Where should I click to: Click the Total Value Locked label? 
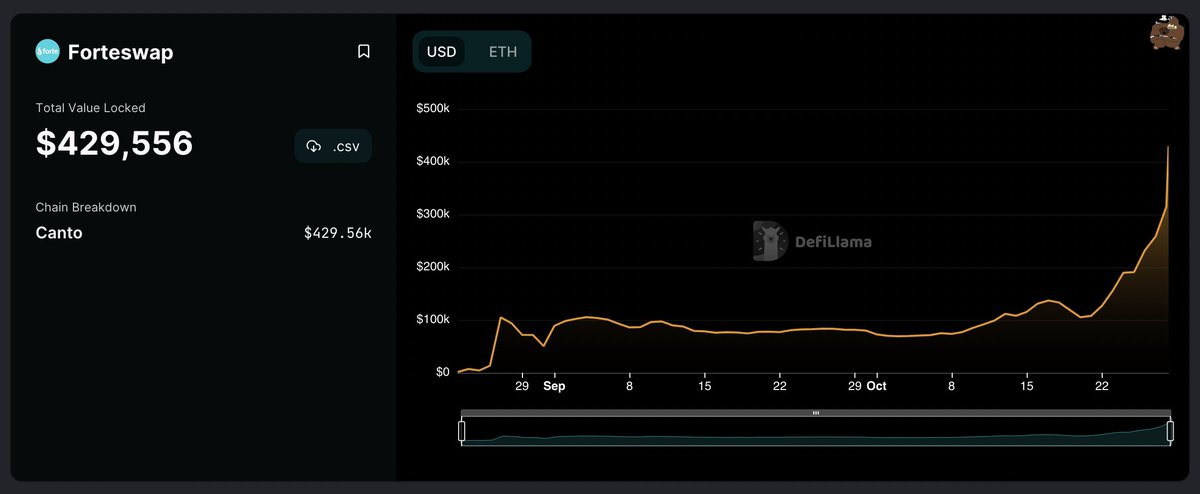pos(90,108)
